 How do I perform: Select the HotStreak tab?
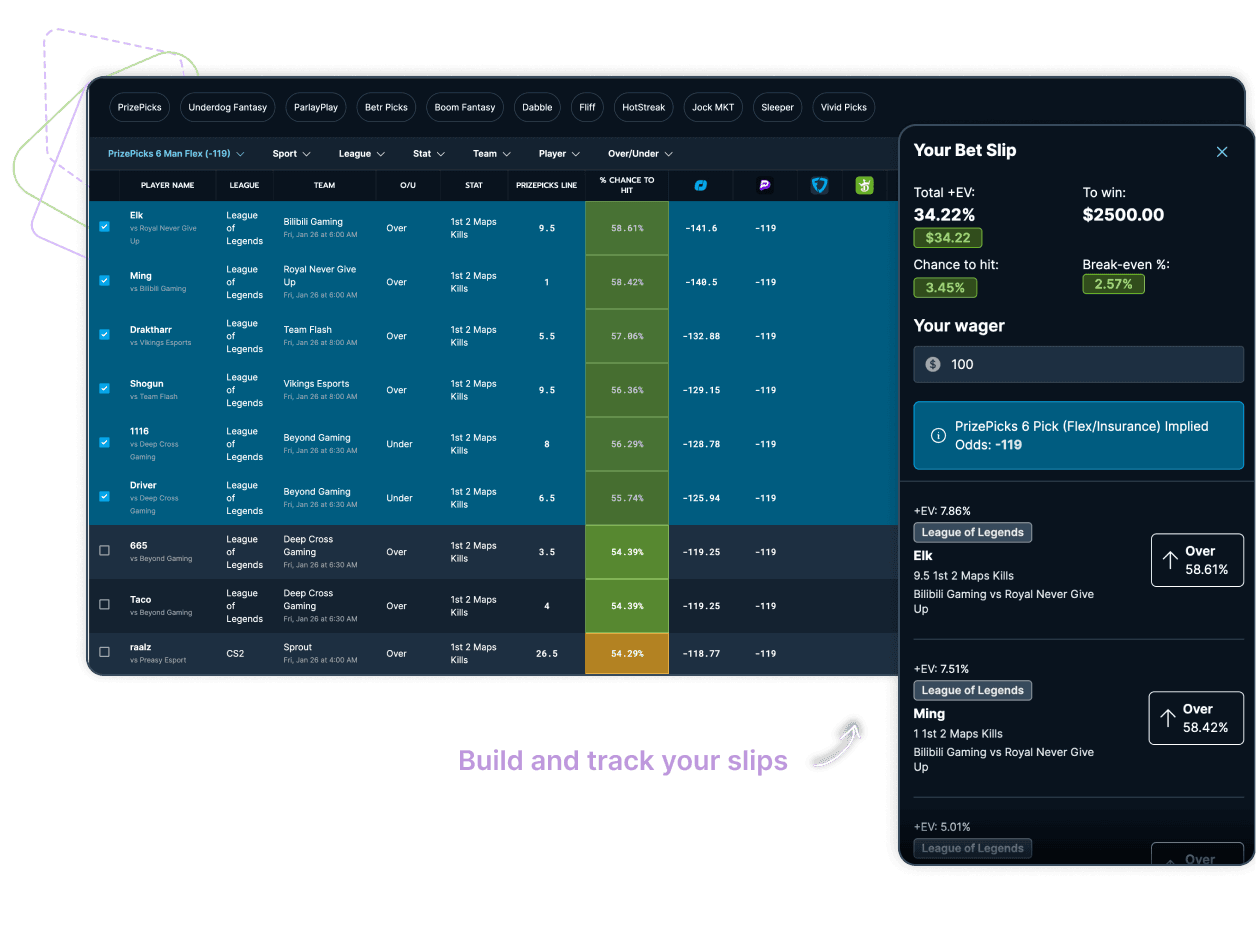click(644, 108)
